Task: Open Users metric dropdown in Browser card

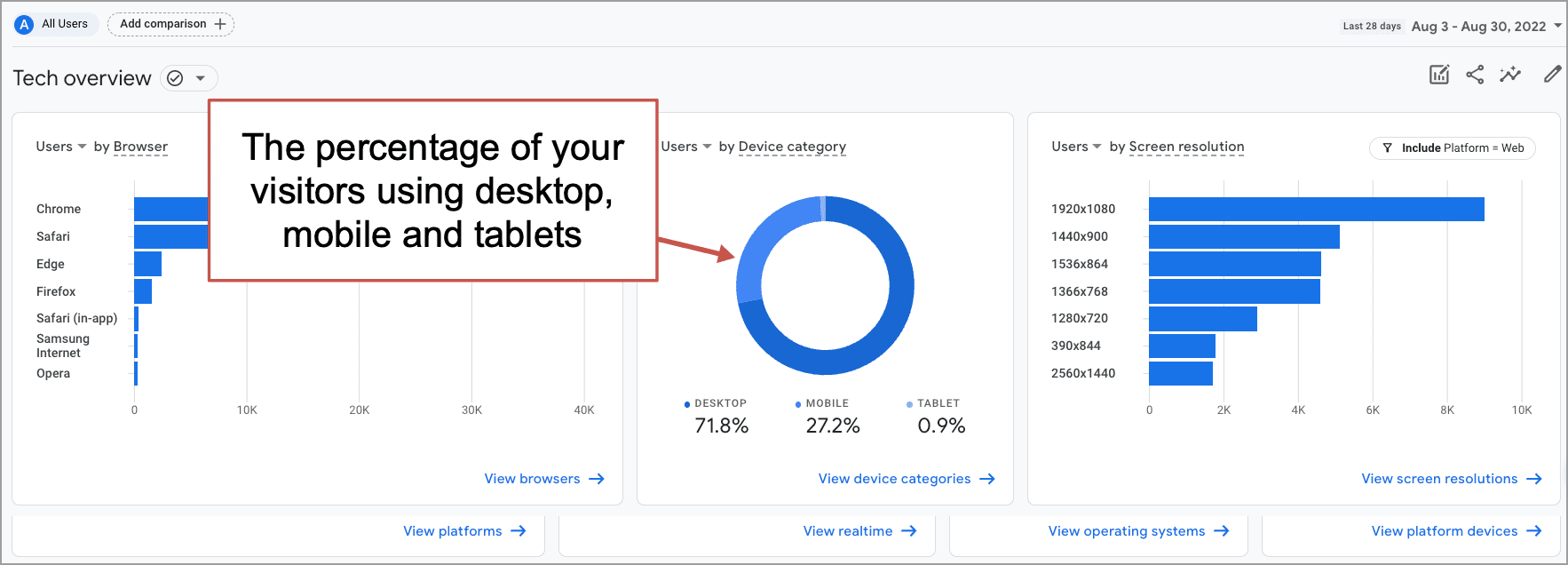Action: (x=61, y=147)
